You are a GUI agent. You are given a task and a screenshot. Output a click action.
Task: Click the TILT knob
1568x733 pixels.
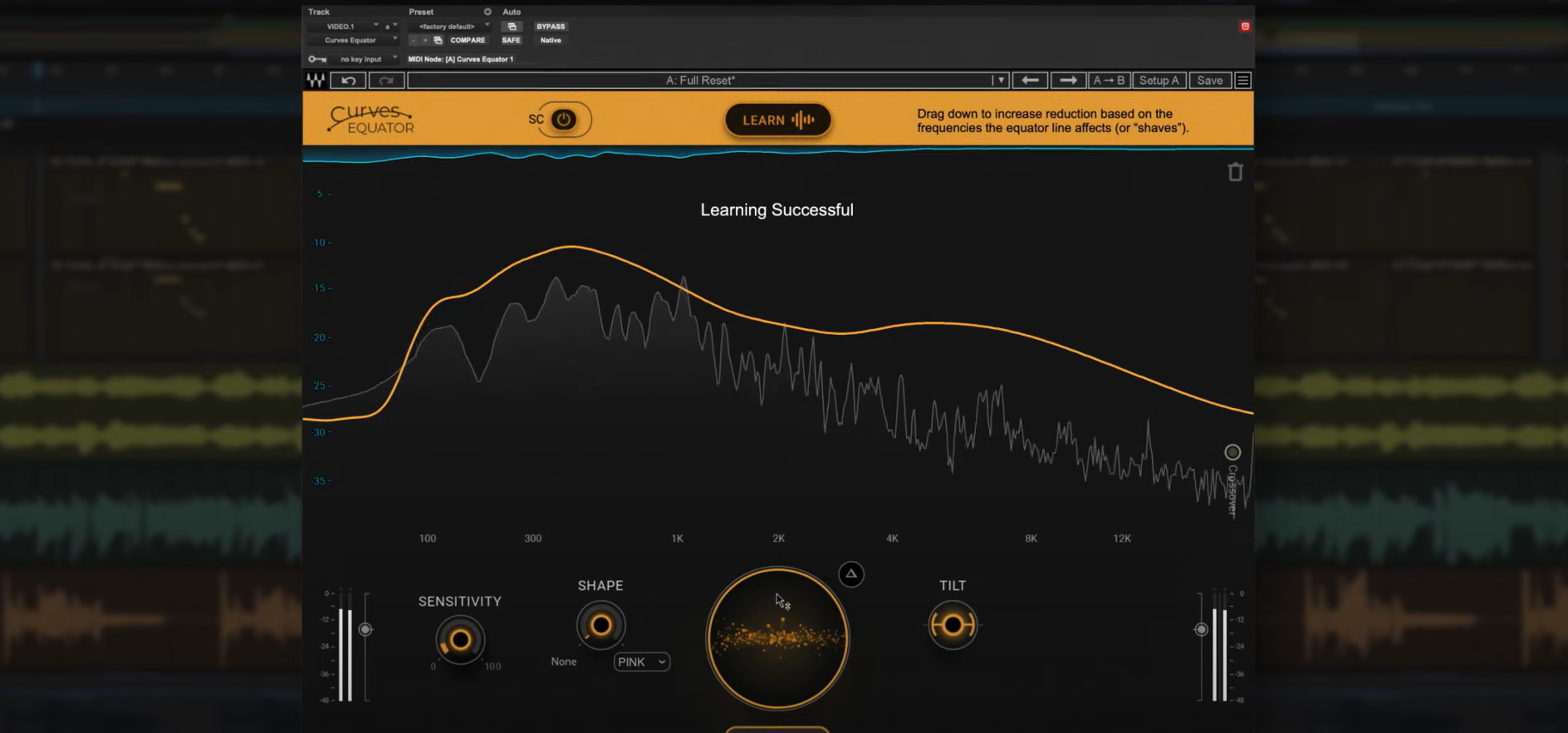(x=953, y=625)
